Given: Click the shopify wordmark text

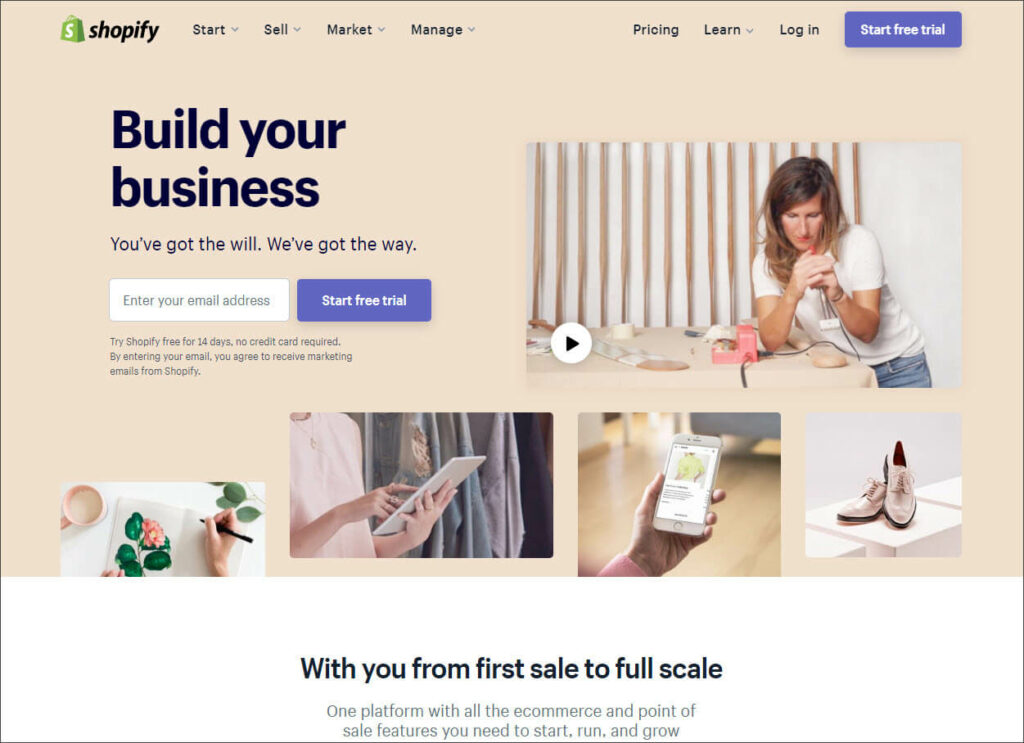Looking at the screenshot, I should [123, 30].
